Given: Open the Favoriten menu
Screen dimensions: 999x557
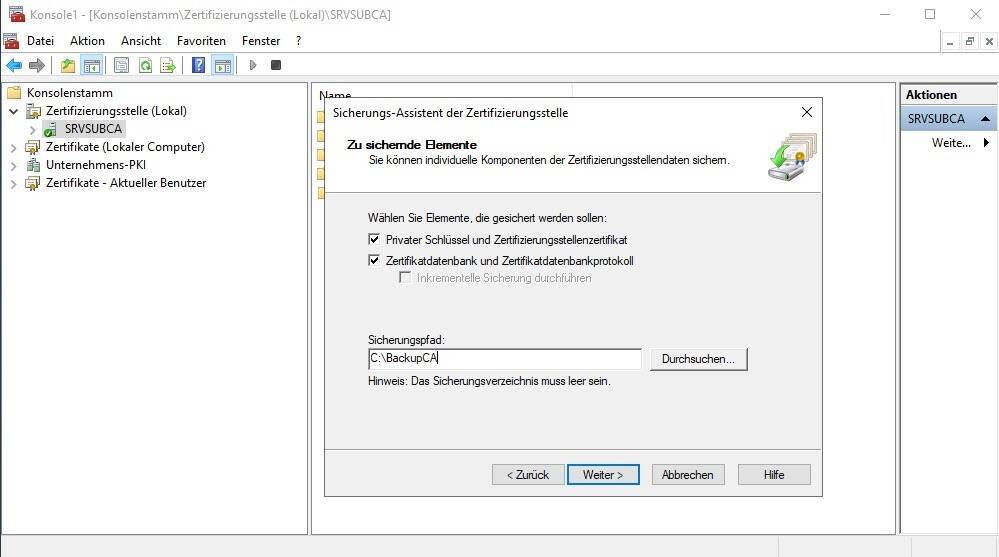Looking at the screenshot, I should click(201, 41).
